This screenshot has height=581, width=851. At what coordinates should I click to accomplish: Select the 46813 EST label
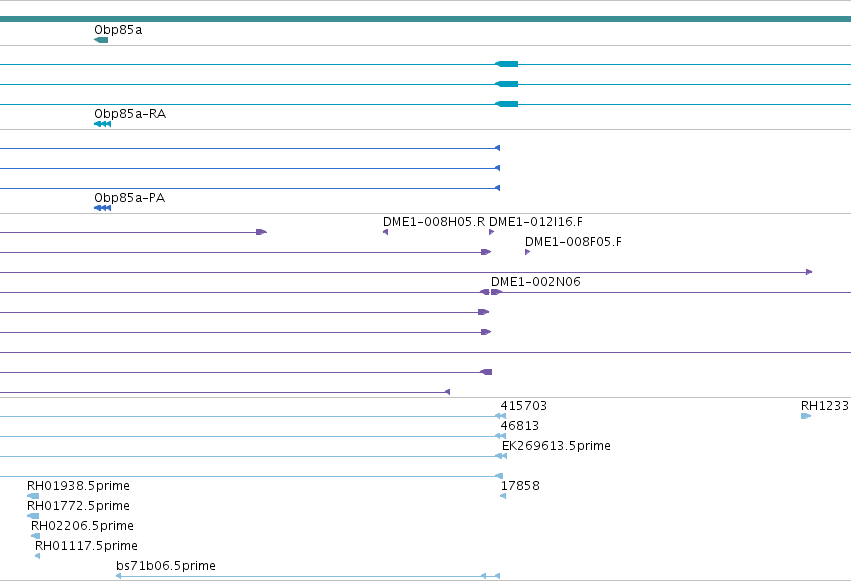tap(519, 426)
